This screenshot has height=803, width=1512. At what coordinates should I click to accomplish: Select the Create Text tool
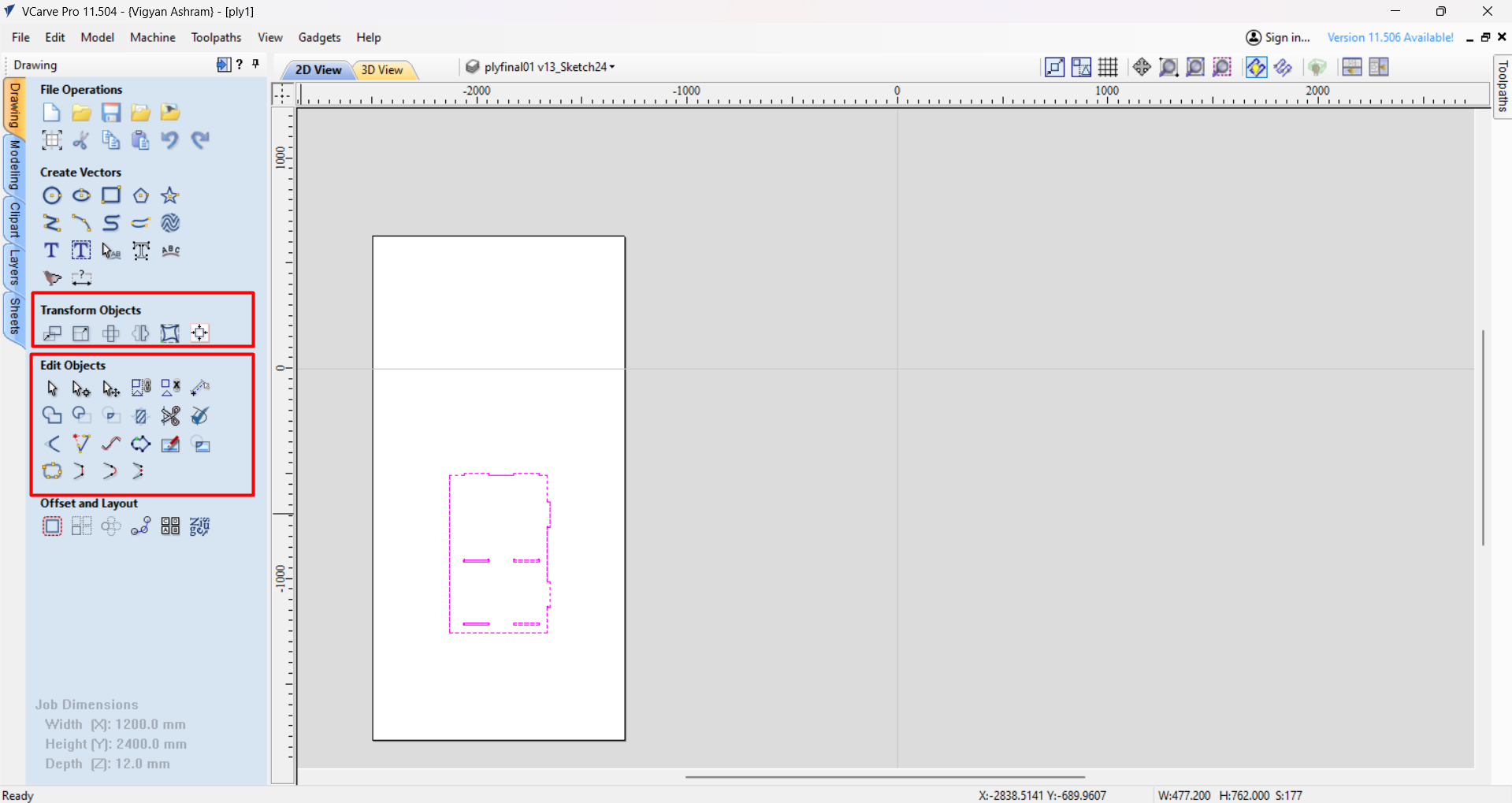point(52,251)
